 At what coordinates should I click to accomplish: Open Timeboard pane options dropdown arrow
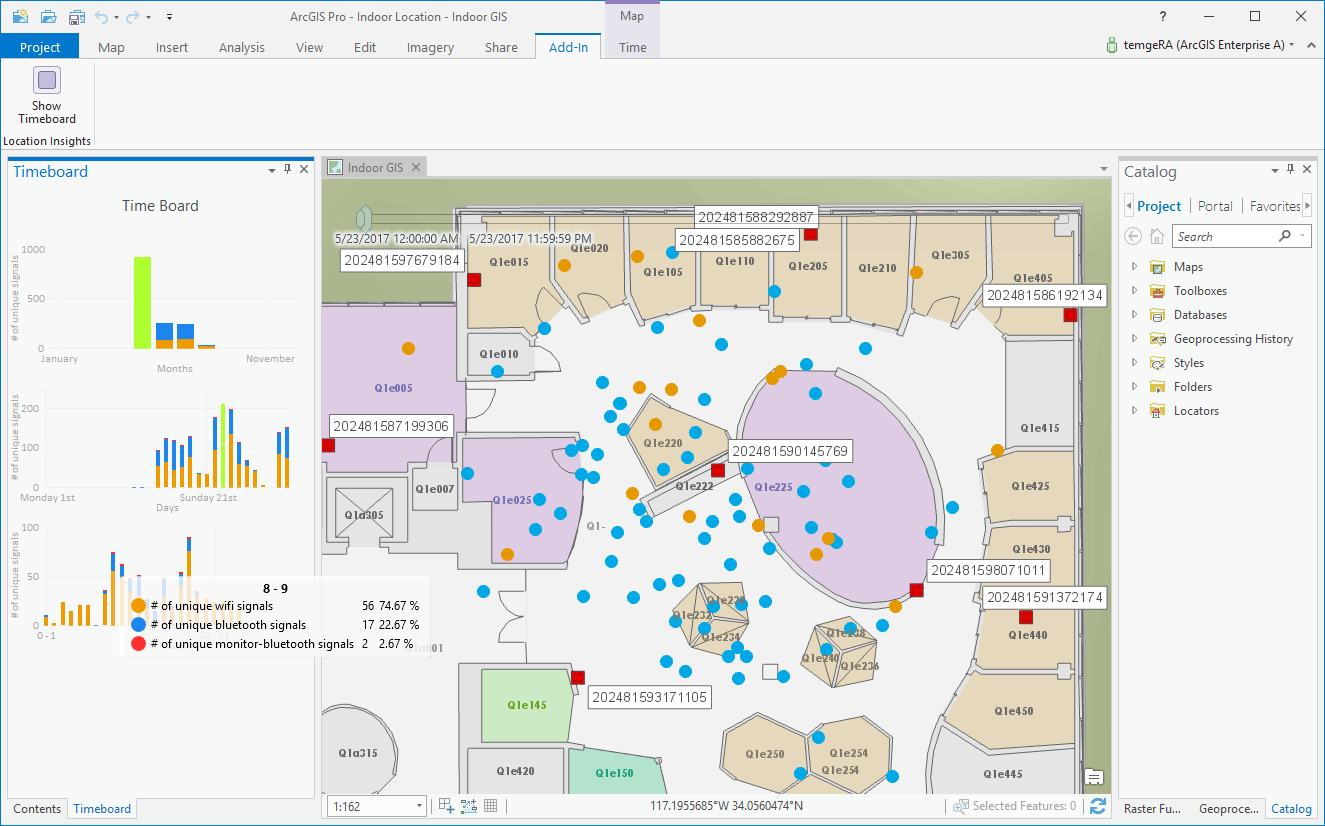click(272, 171)
